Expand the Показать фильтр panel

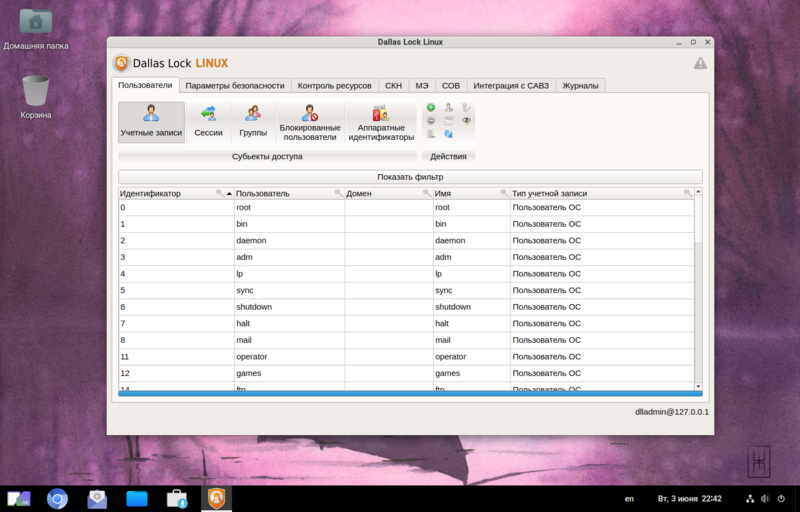[410, 177]
